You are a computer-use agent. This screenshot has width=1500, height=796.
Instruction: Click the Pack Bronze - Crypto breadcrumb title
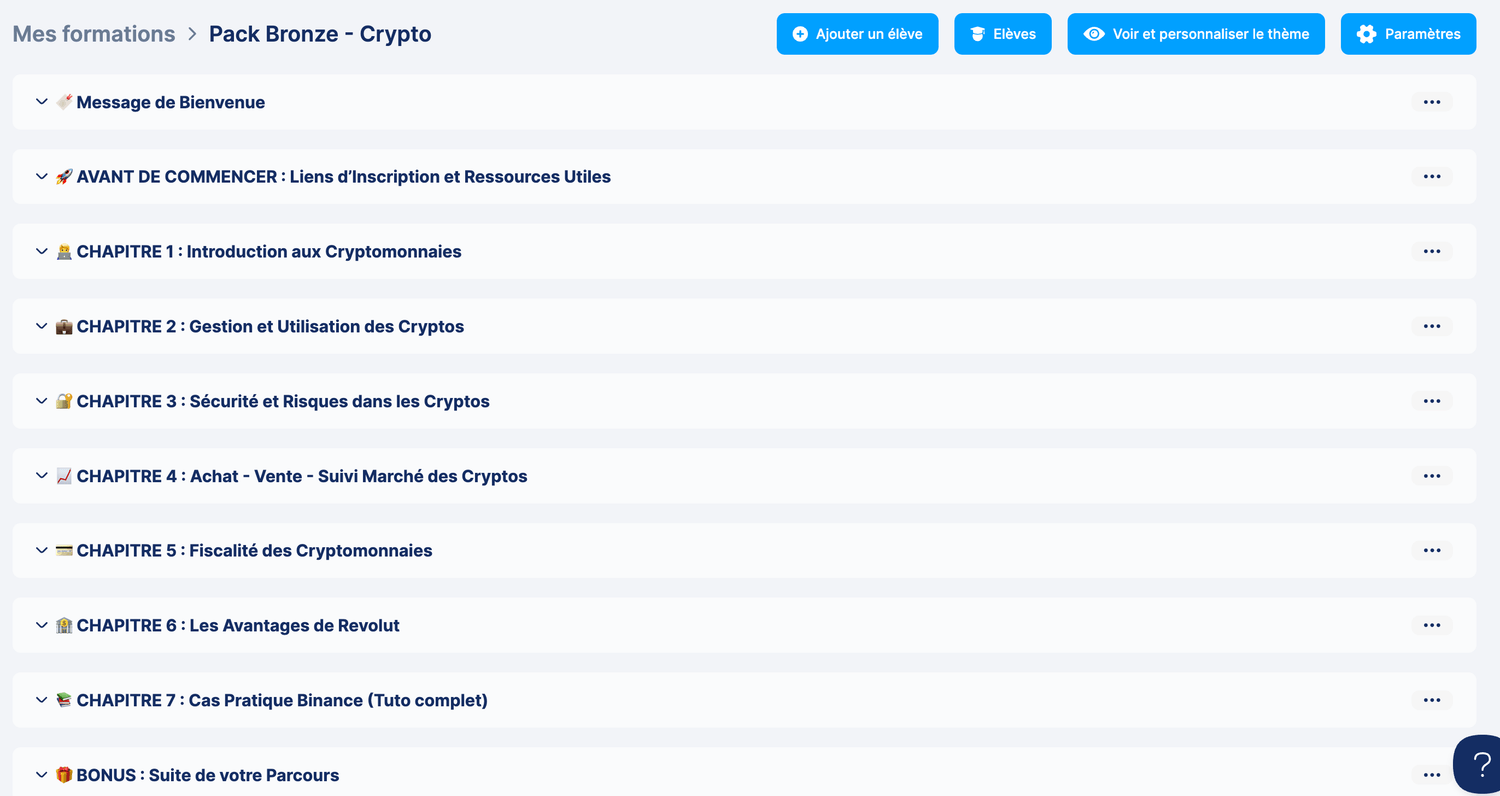pyautogui.click(x=320, y=34)
